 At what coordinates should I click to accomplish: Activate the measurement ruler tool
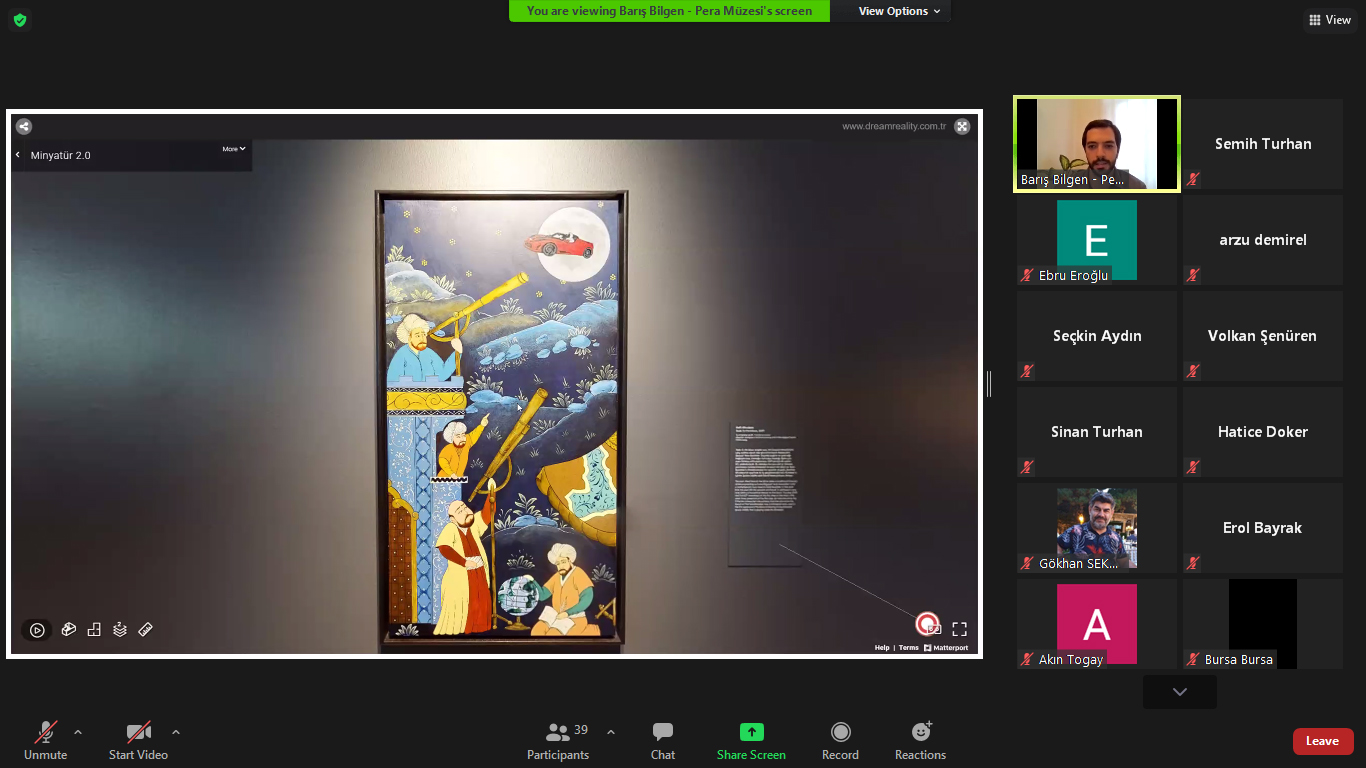pos(145,630)
